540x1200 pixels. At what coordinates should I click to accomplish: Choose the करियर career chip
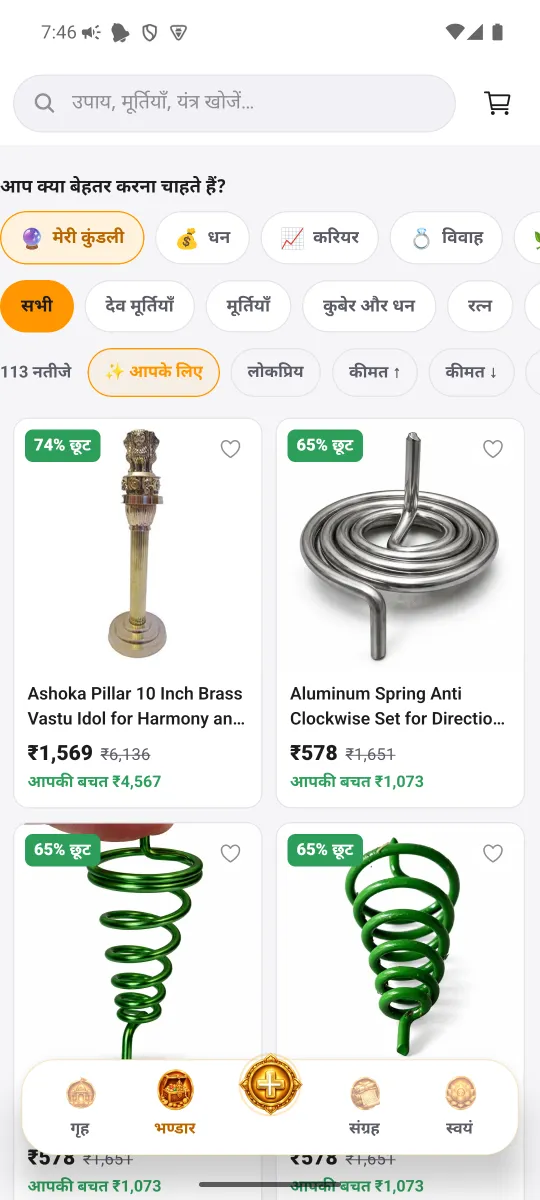[x=320, y=238]
